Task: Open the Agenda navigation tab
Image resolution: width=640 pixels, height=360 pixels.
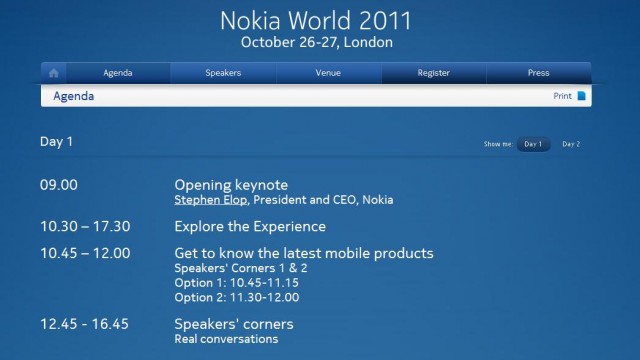Action: coord(118,73)
